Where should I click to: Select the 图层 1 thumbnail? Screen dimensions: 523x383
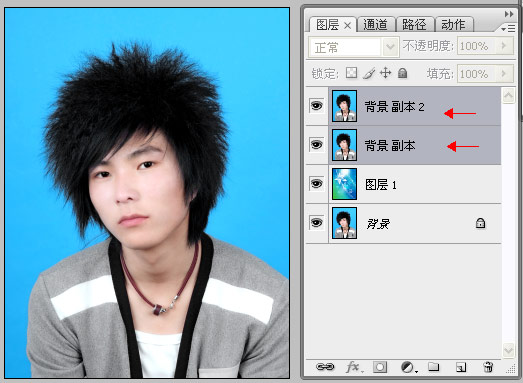coord(345,184)
